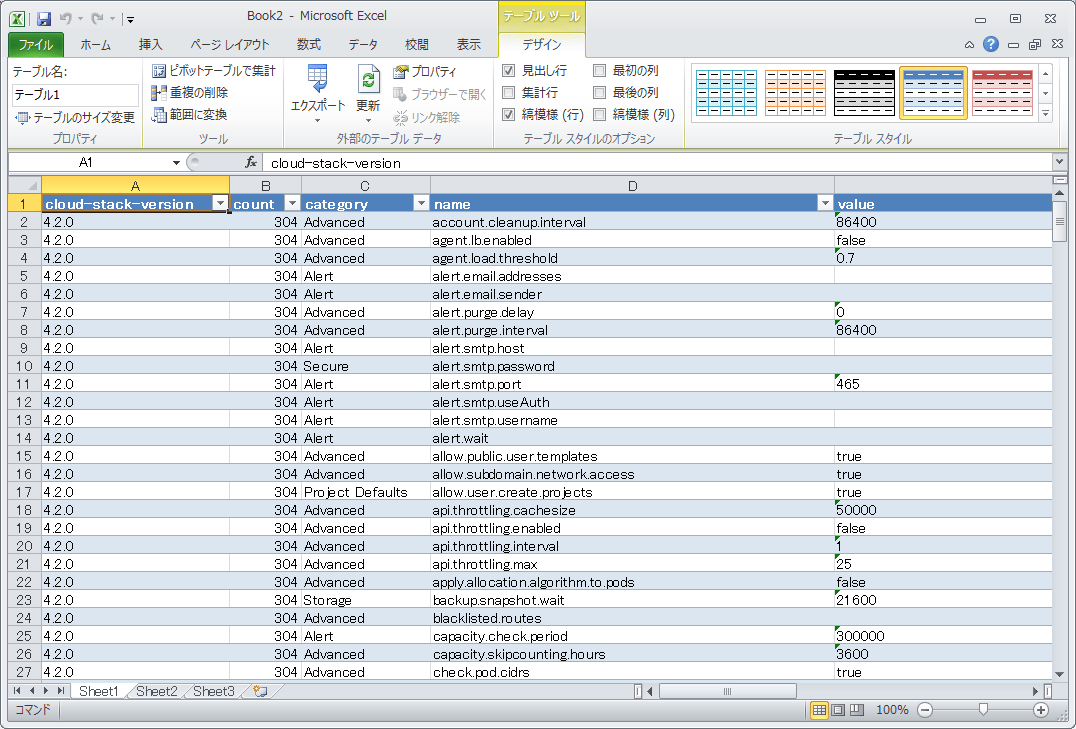The height and width of the screenshot is (729, 1076).
Task: Click the Redo icon in quick access toolbar
Action: click(97, 19)
